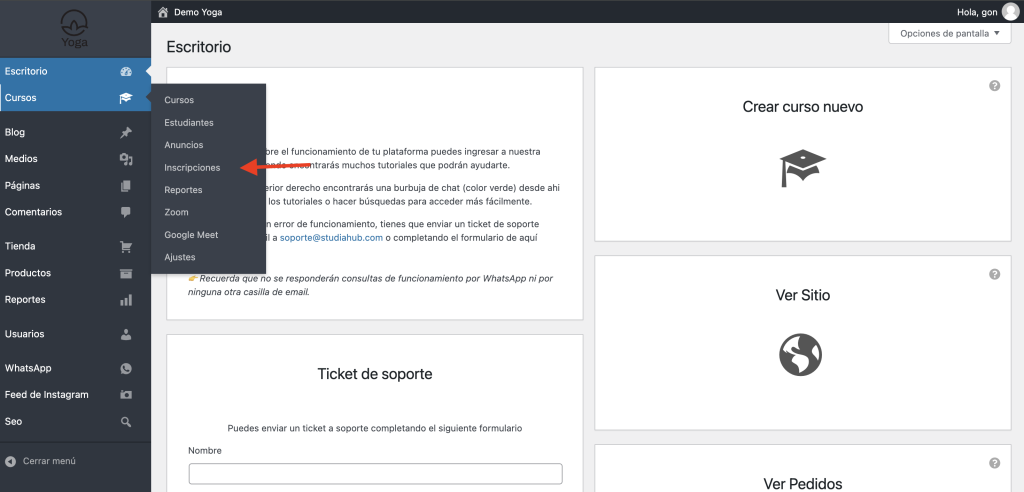Click the Nombre text input field
Image resolution: width=1024 pixels, height=492 pixels.
tap(375, 473)
